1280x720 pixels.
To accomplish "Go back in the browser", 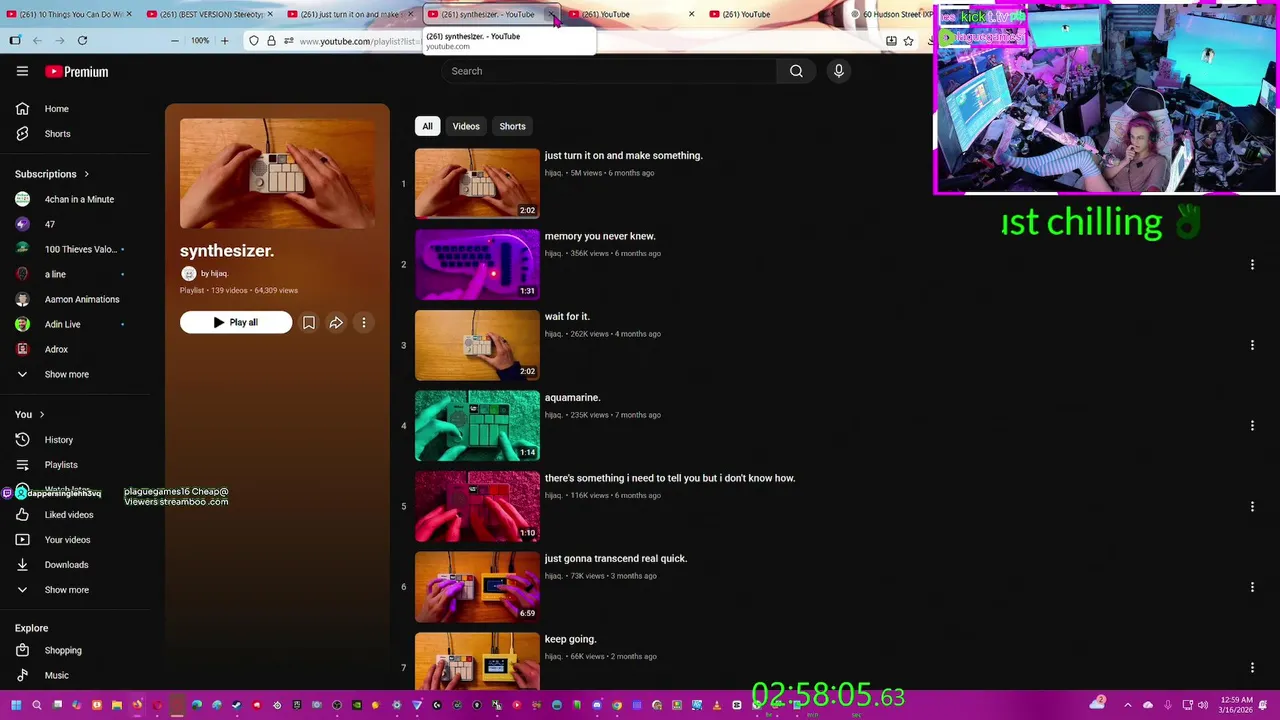I will (37, 41).
